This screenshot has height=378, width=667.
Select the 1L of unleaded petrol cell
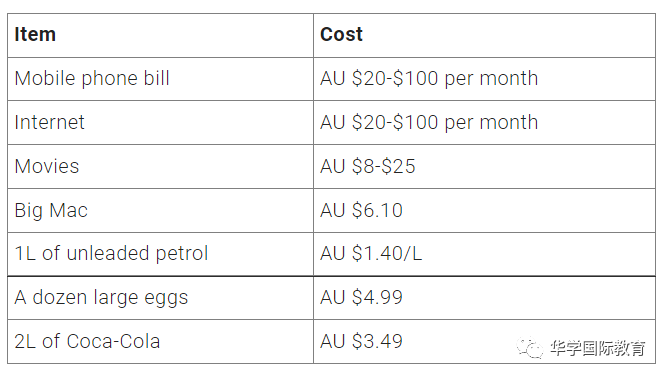pos(160,254)
